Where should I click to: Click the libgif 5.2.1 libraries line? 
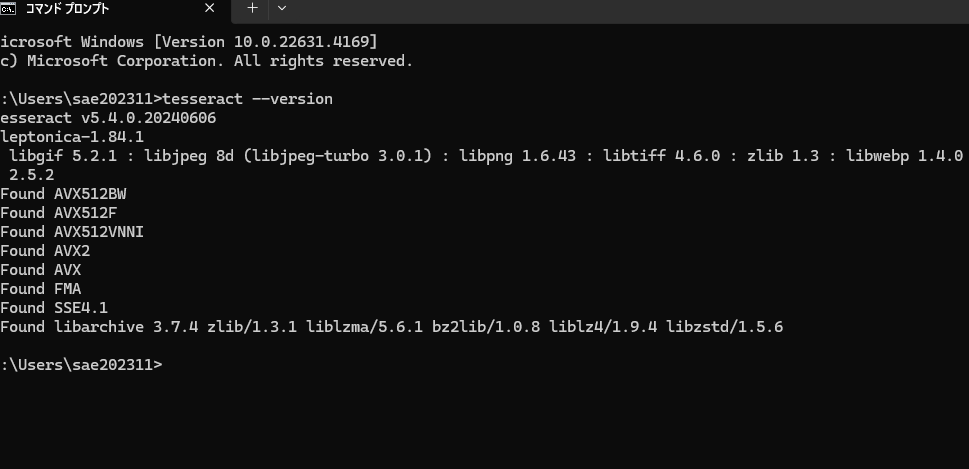(x=486, y=156)
